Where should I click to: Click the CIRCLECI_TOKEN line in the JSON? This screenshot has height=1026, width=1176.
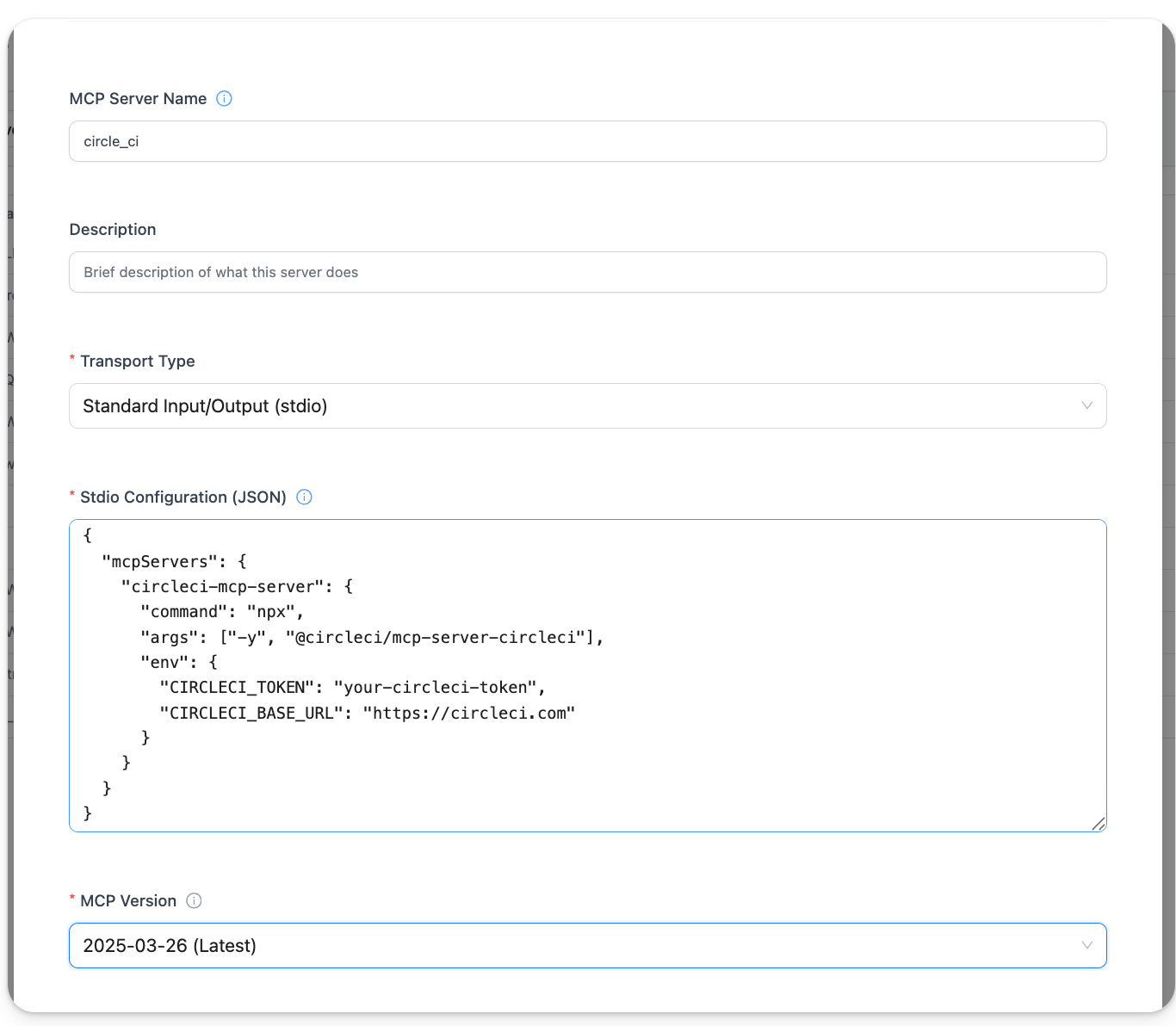click(x=351, y=687)
